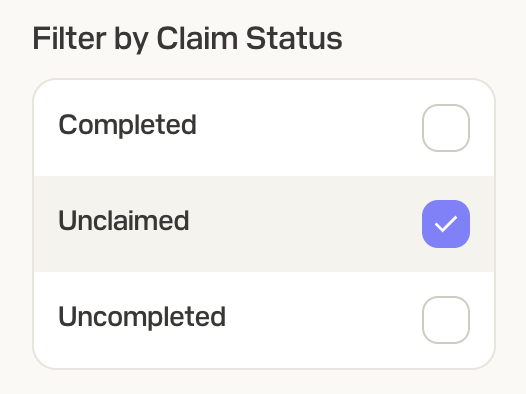This screenshot has width=526, height=394.
Task: Click the word Status in the heading
Action: click(x=294, y=38)
